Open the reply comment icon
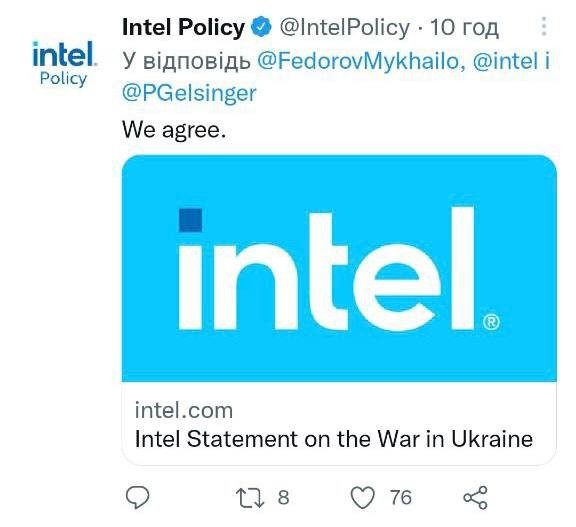This screenshot has height=527, width=576. tap(137, 497)
